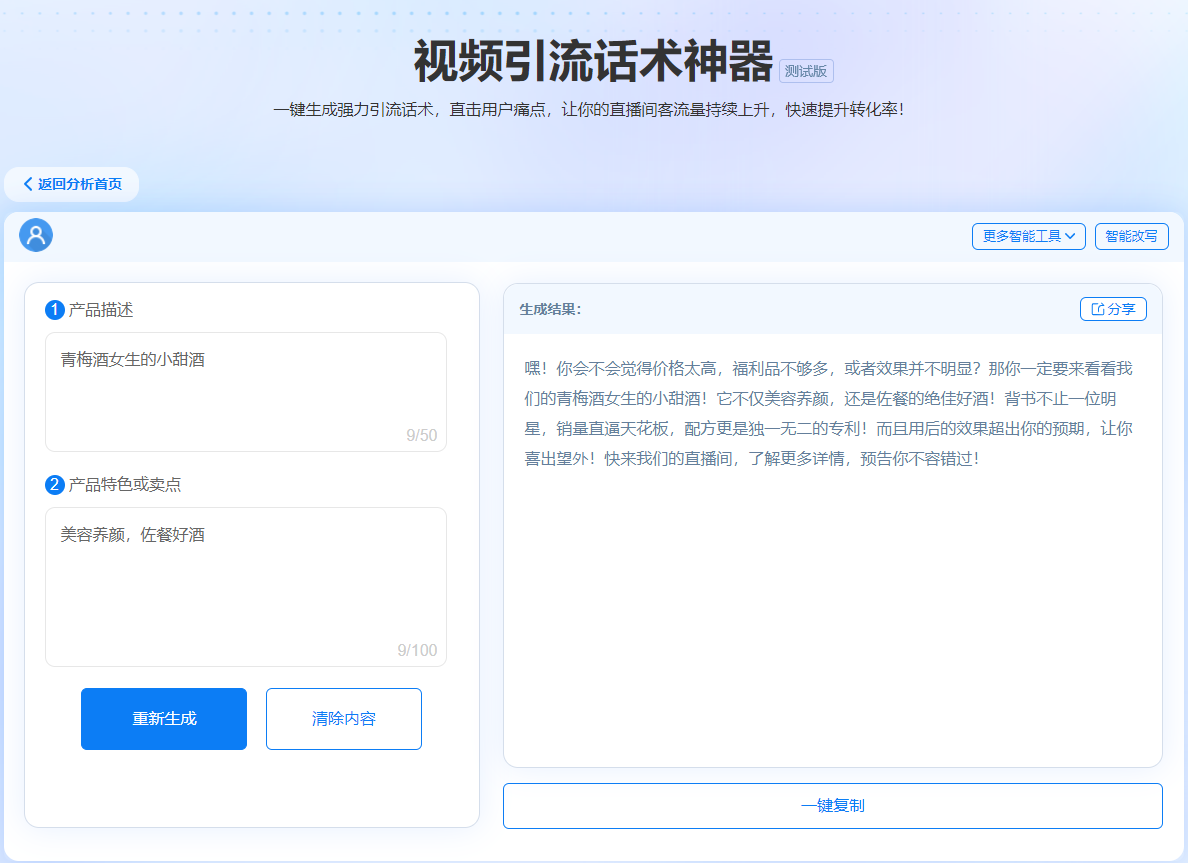The width and height of the screenshot is (1188, 863).
Task: Copy result with 一键复制 button
Action: click(x=833, y=806)
